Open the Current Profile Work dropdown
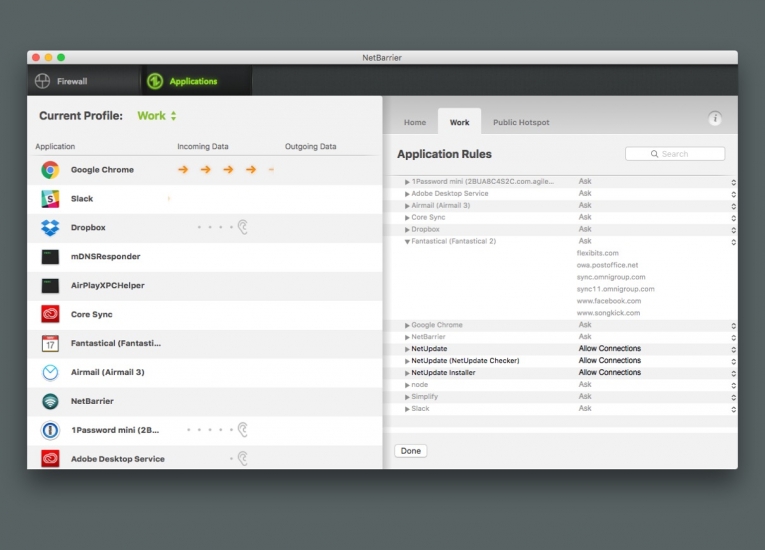This screenshot has width=765, height=550. pos(157,116)
